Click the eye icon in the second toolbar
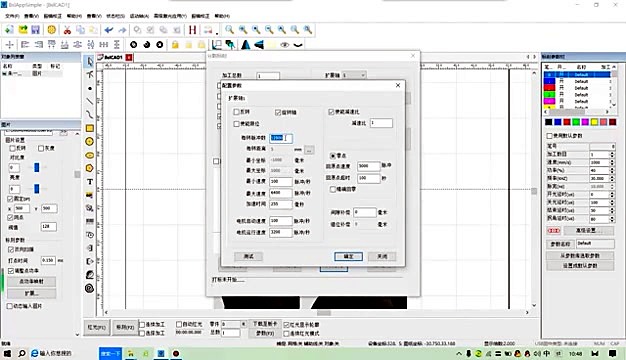This screenshot has height=360, width=626. 285,45
